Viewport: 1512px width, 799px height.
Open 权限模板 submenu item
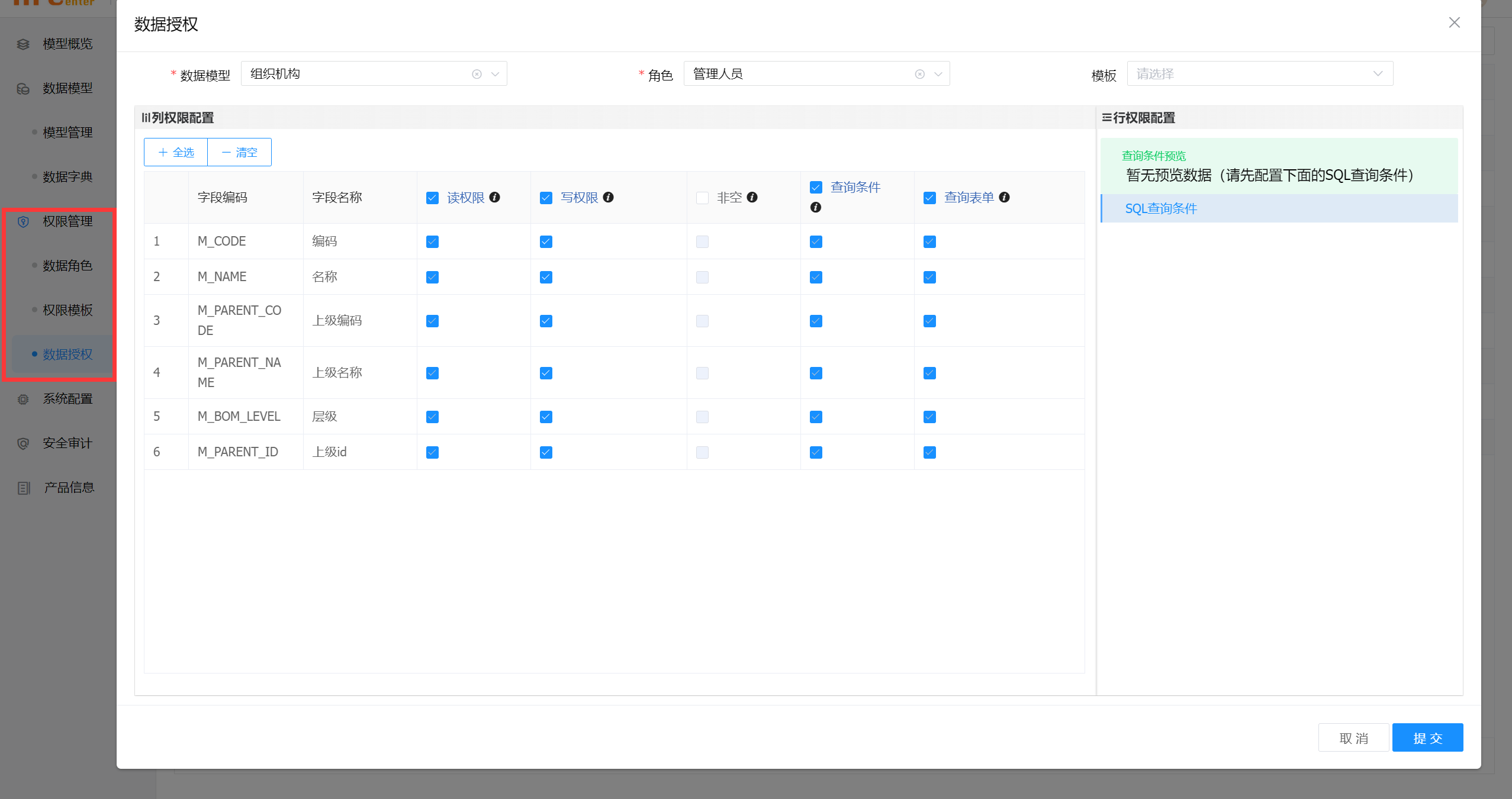click(x=67, y=310)
